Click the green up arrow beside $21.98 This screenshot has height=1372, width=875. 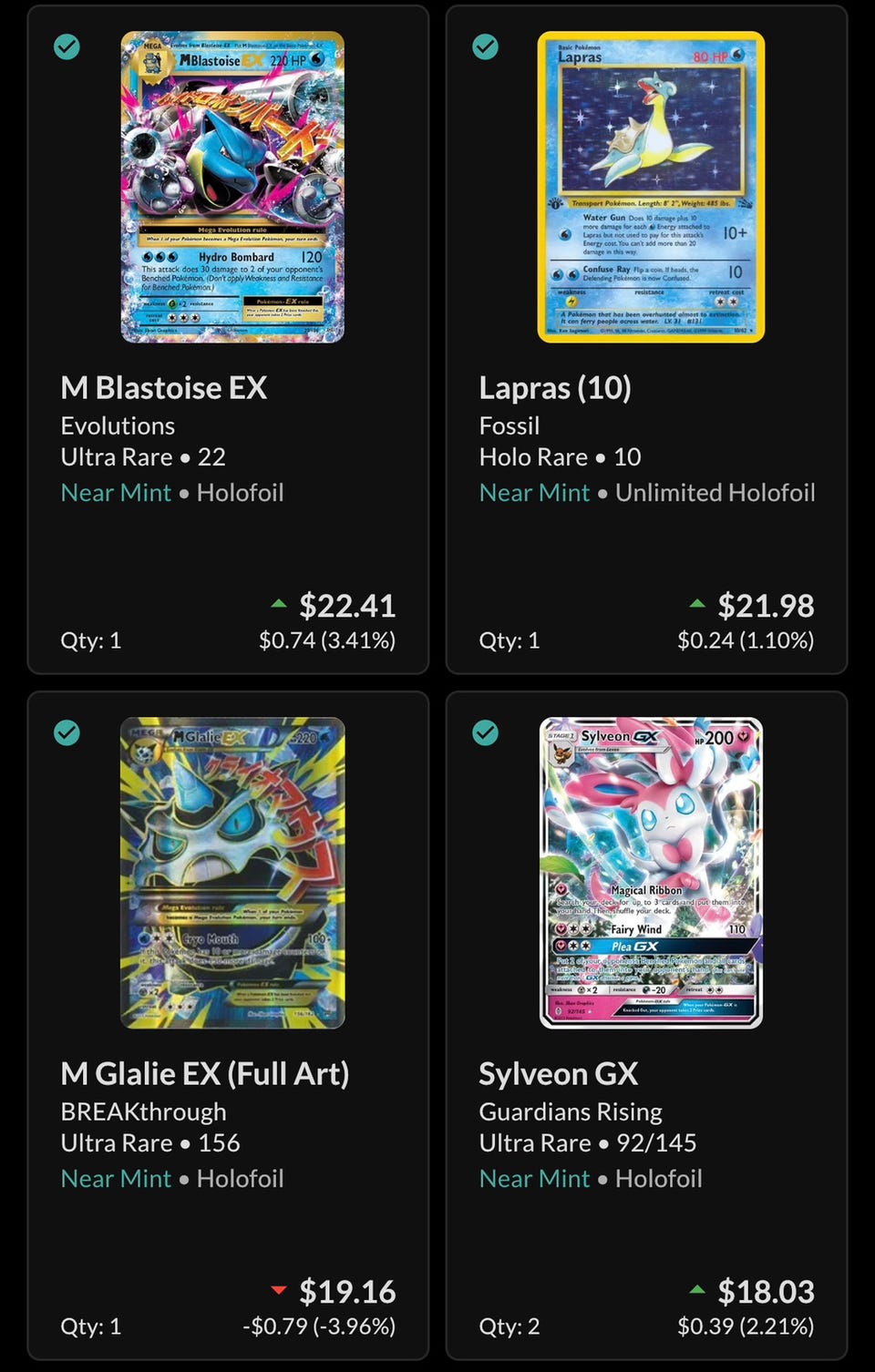pos(697,603)
